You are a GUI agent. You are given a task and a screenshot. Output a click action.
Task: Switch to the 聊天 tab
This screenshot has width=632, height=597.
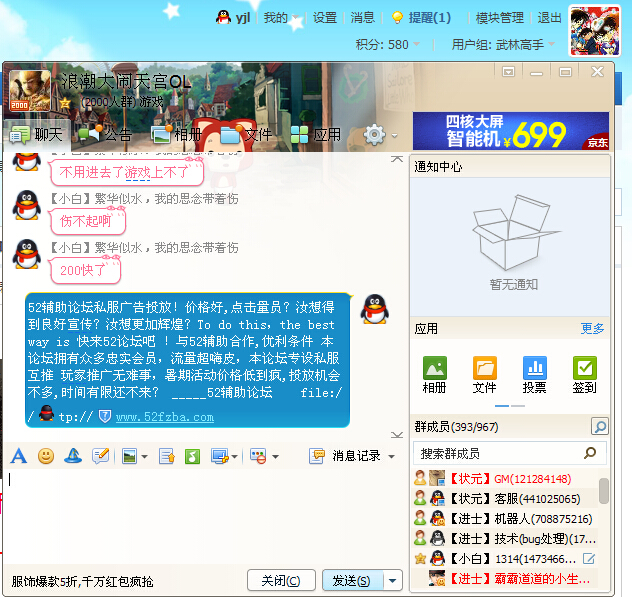click(x=37, y=135)
